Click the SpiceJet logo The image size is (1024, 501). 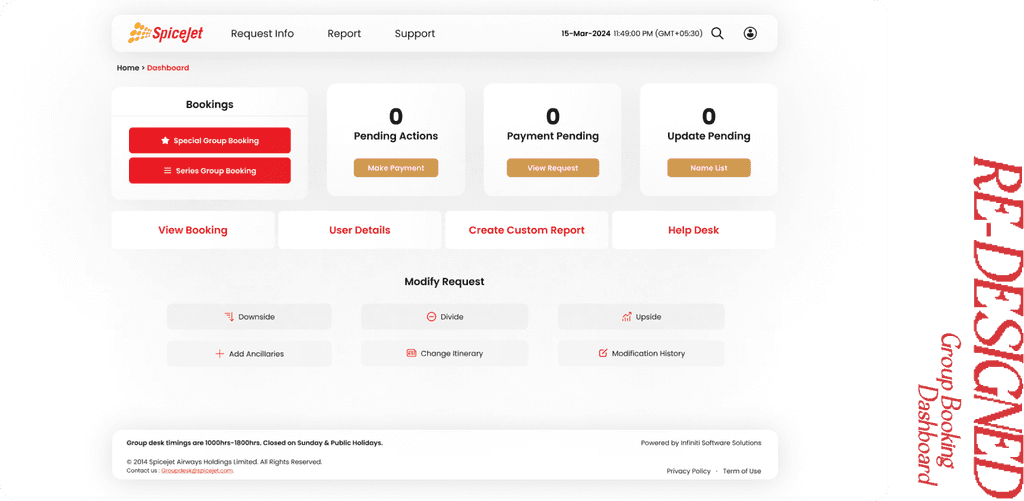[x=165, y=33]
